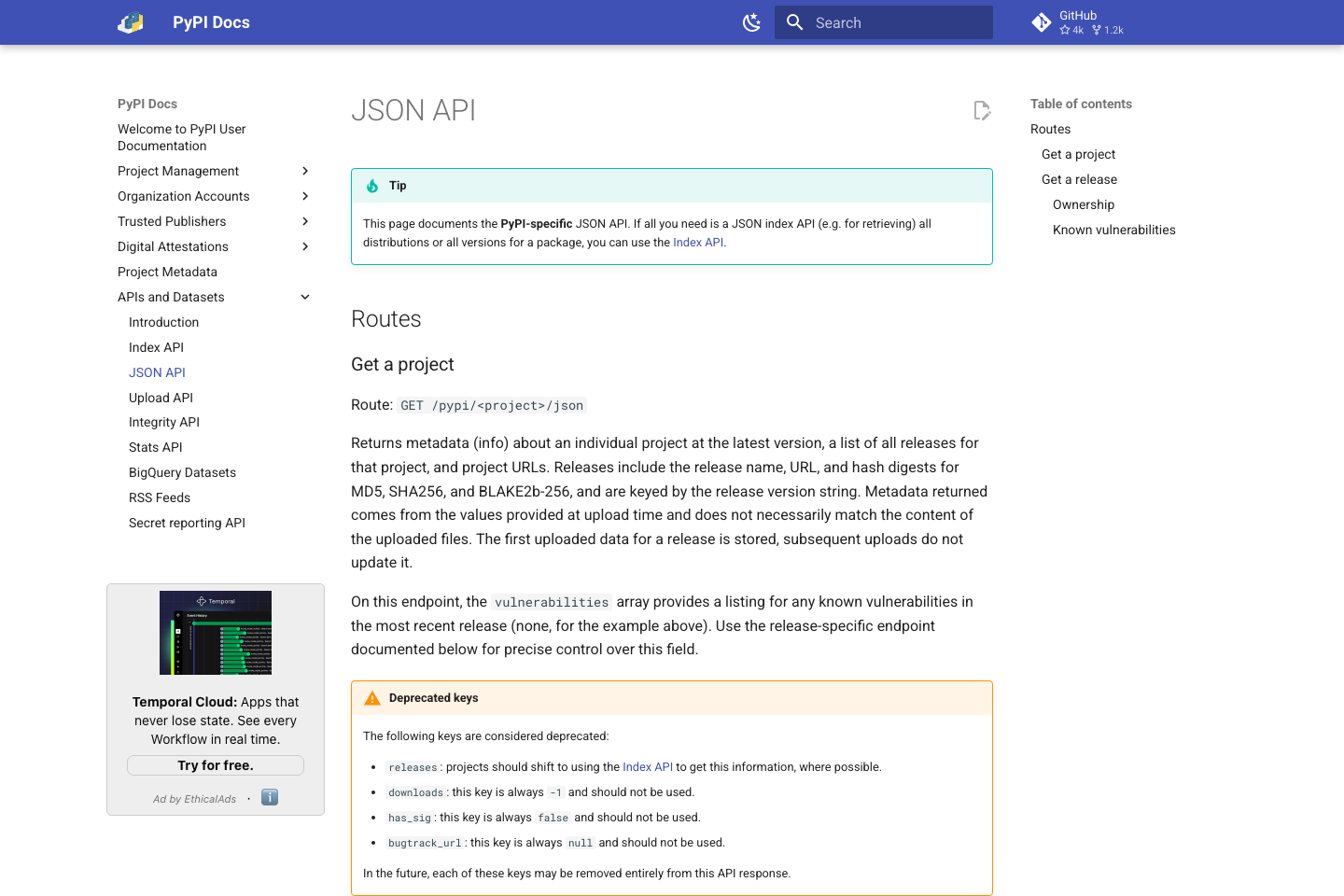The width and height of the screenshot is (1344, 896).
Task: Expand the Trusted Publishers section
Action: click(305, 221)
